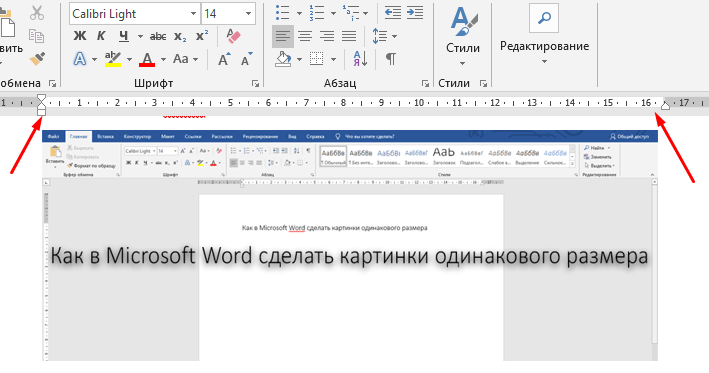Click large heading text Как в Microsoft Word

151,256
